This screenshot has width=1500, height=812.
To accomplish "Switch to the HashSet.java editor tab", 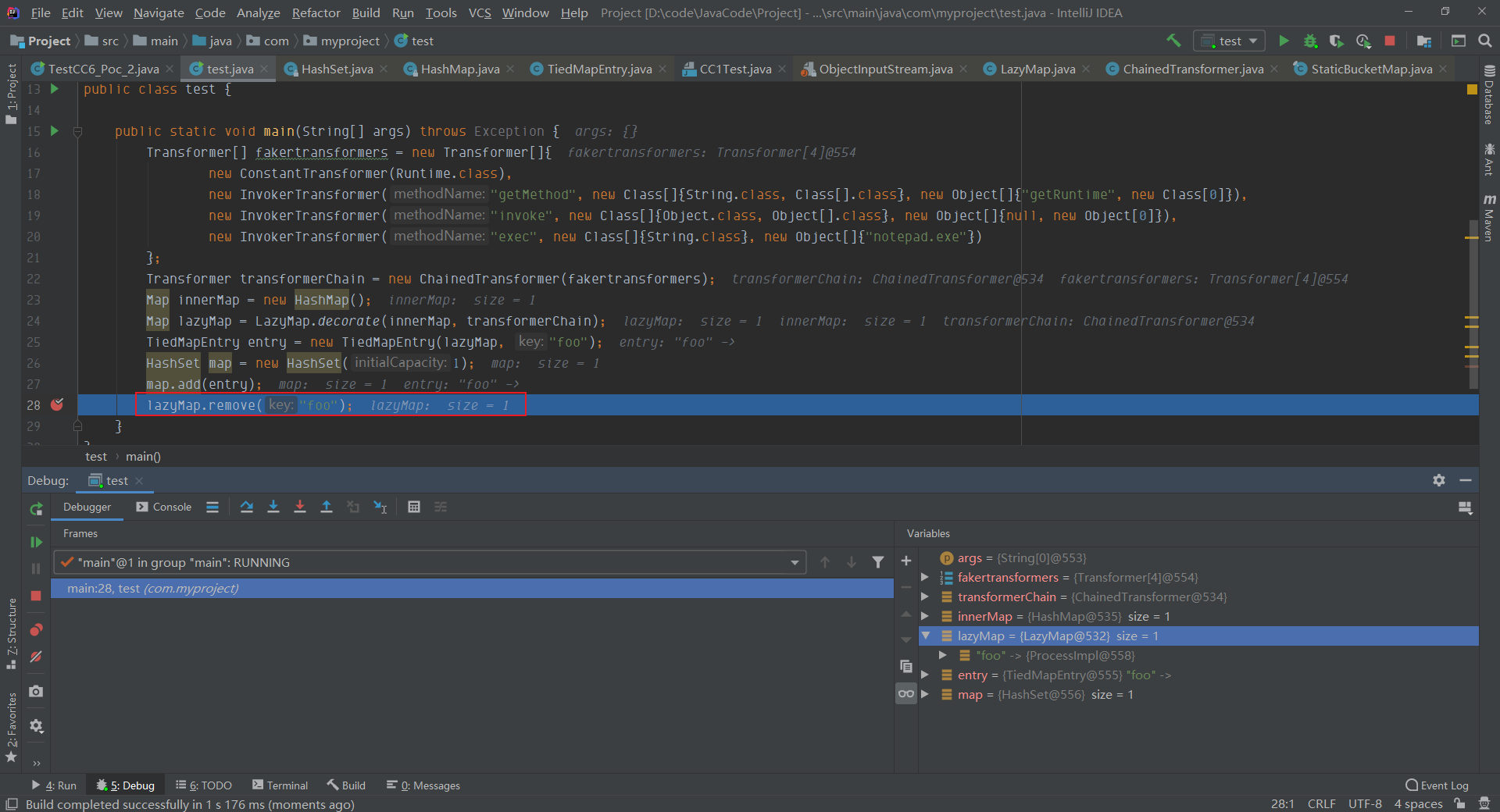I will (x=336, y=69).
